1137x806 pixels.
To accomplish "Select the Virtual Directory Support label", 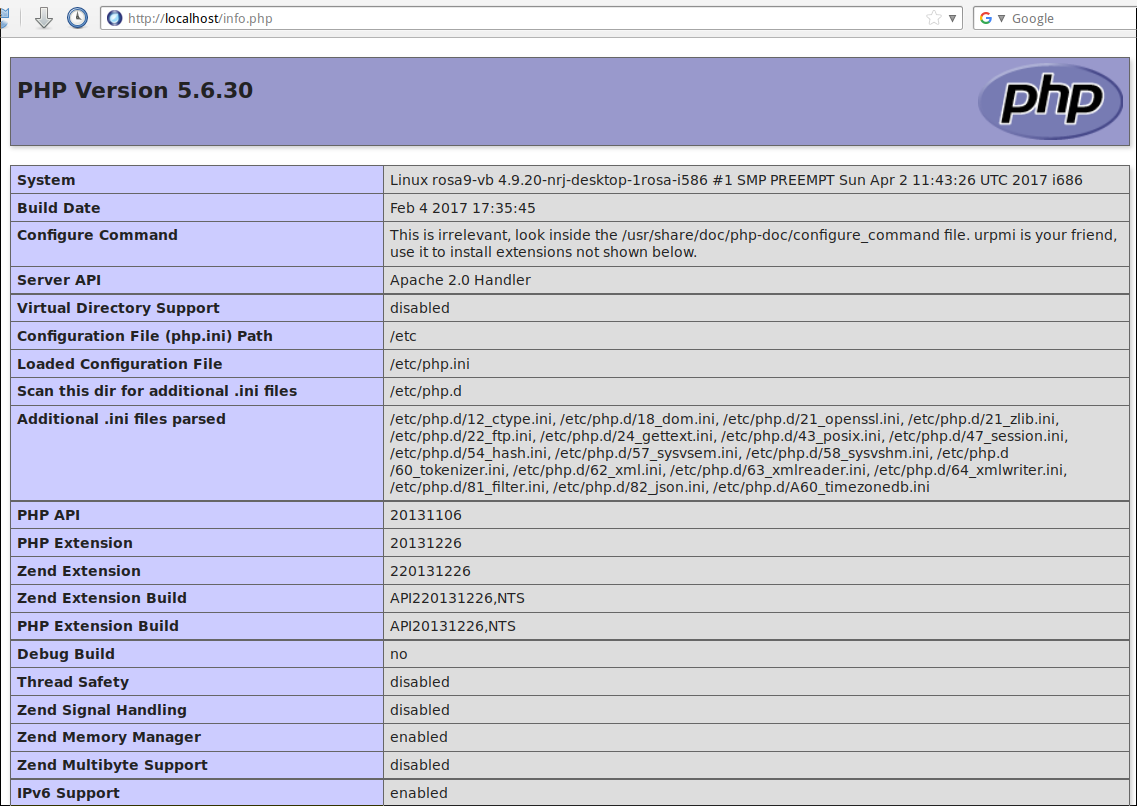I will pos(118,308).
